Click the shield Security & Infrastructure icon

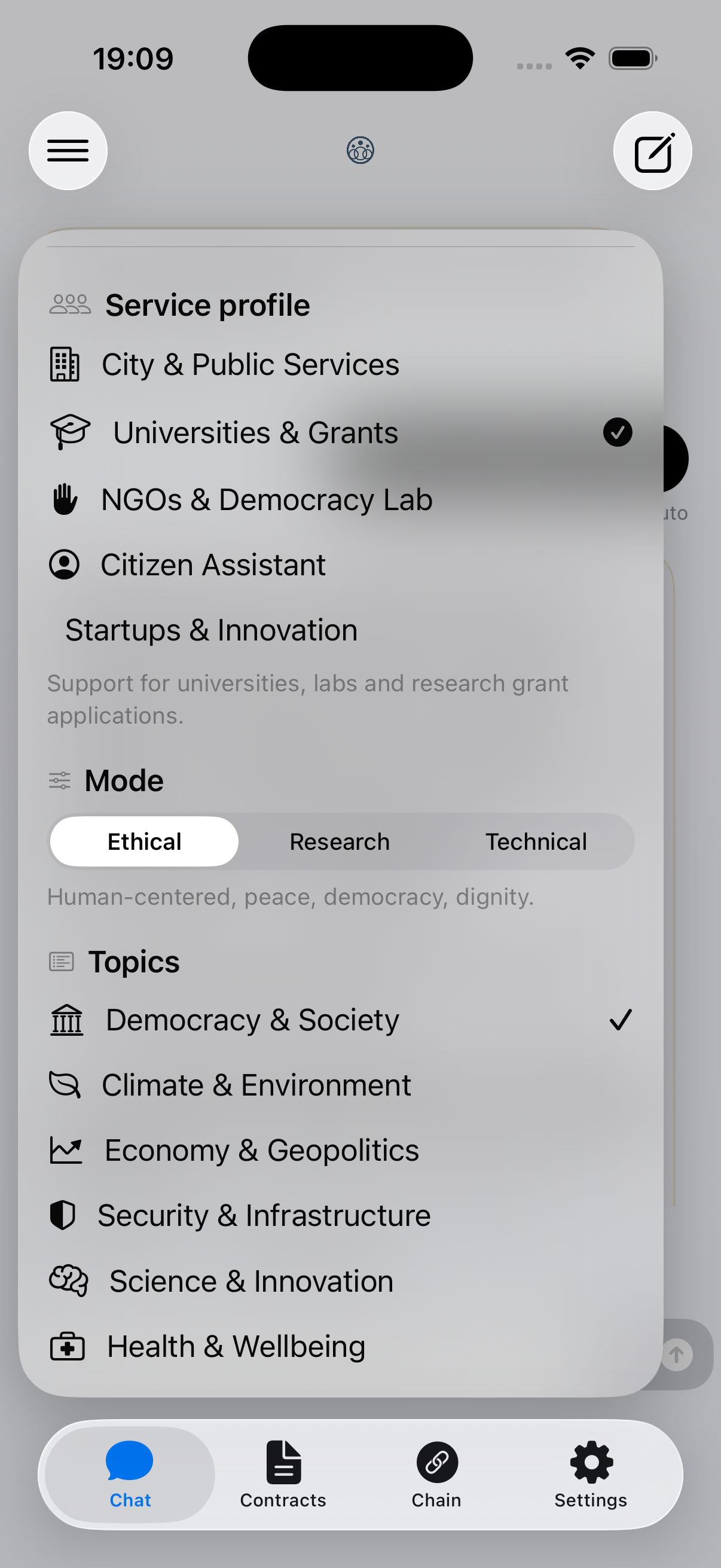pos(62,1215)
